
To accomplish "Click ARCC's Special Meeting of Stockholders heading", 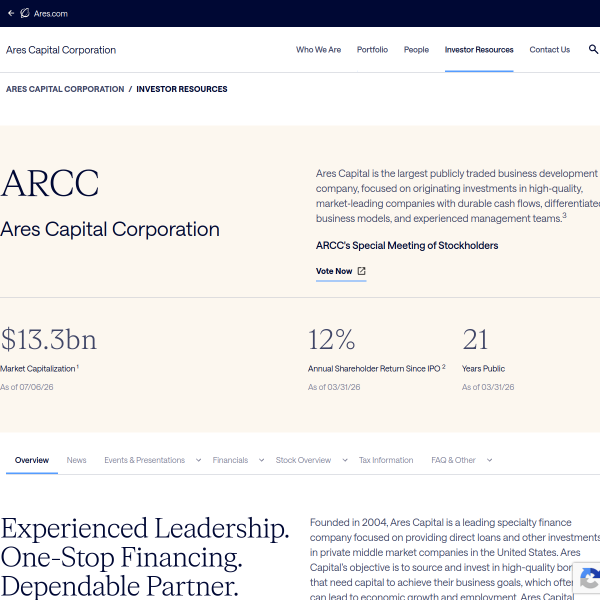I will point(407,245).
